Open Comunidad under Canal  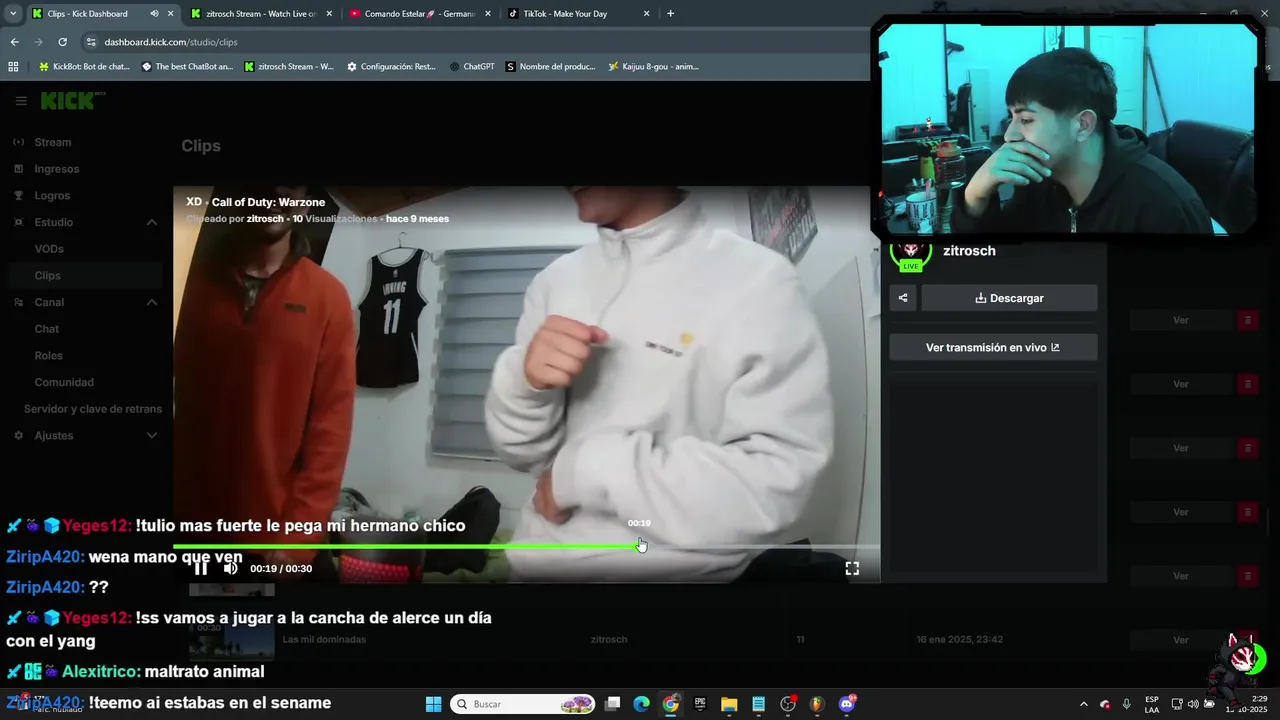coord(64,382)
